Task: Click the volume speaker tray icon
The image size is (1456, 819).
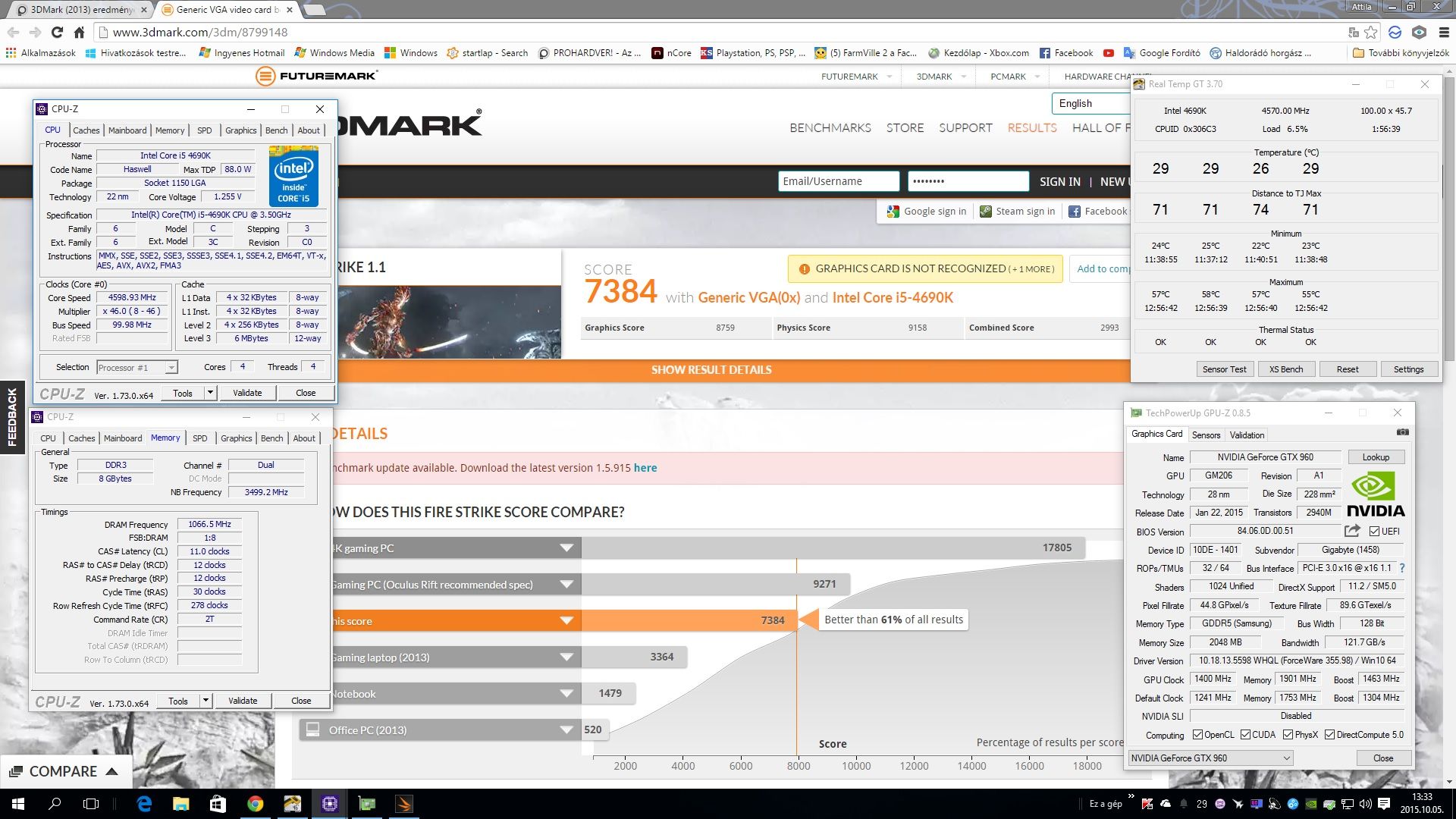Action: click(1365, 804)
